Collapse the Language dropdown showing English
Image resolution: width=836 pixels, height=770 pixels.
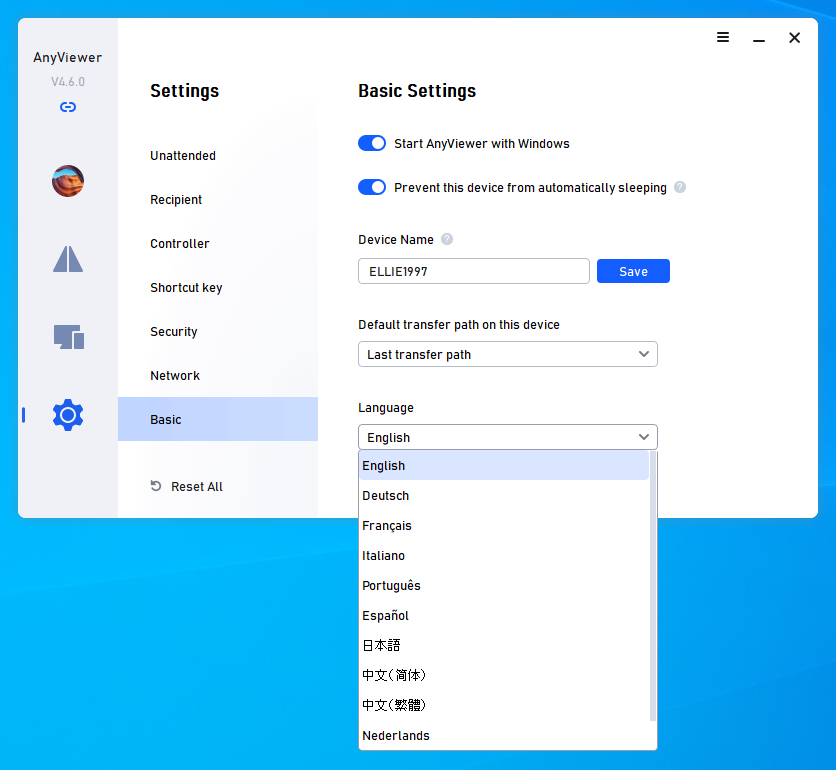pyautogui.click(x=508, y=437)
